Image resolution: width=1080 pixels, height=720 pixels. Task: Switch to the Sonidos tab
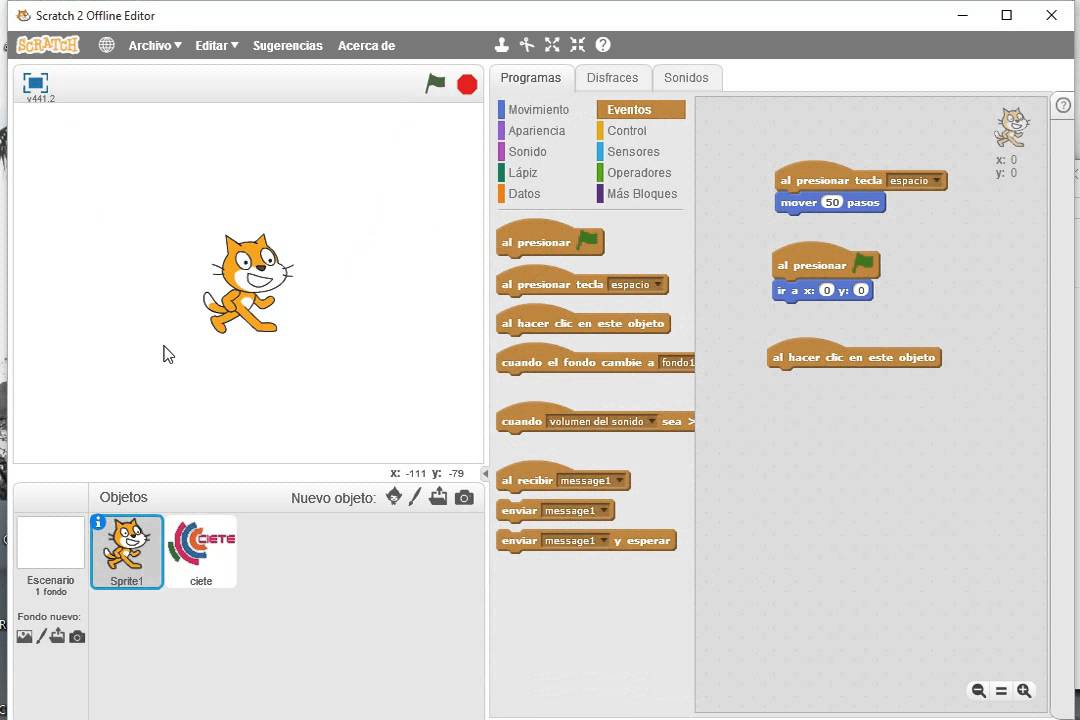(686, 78)
